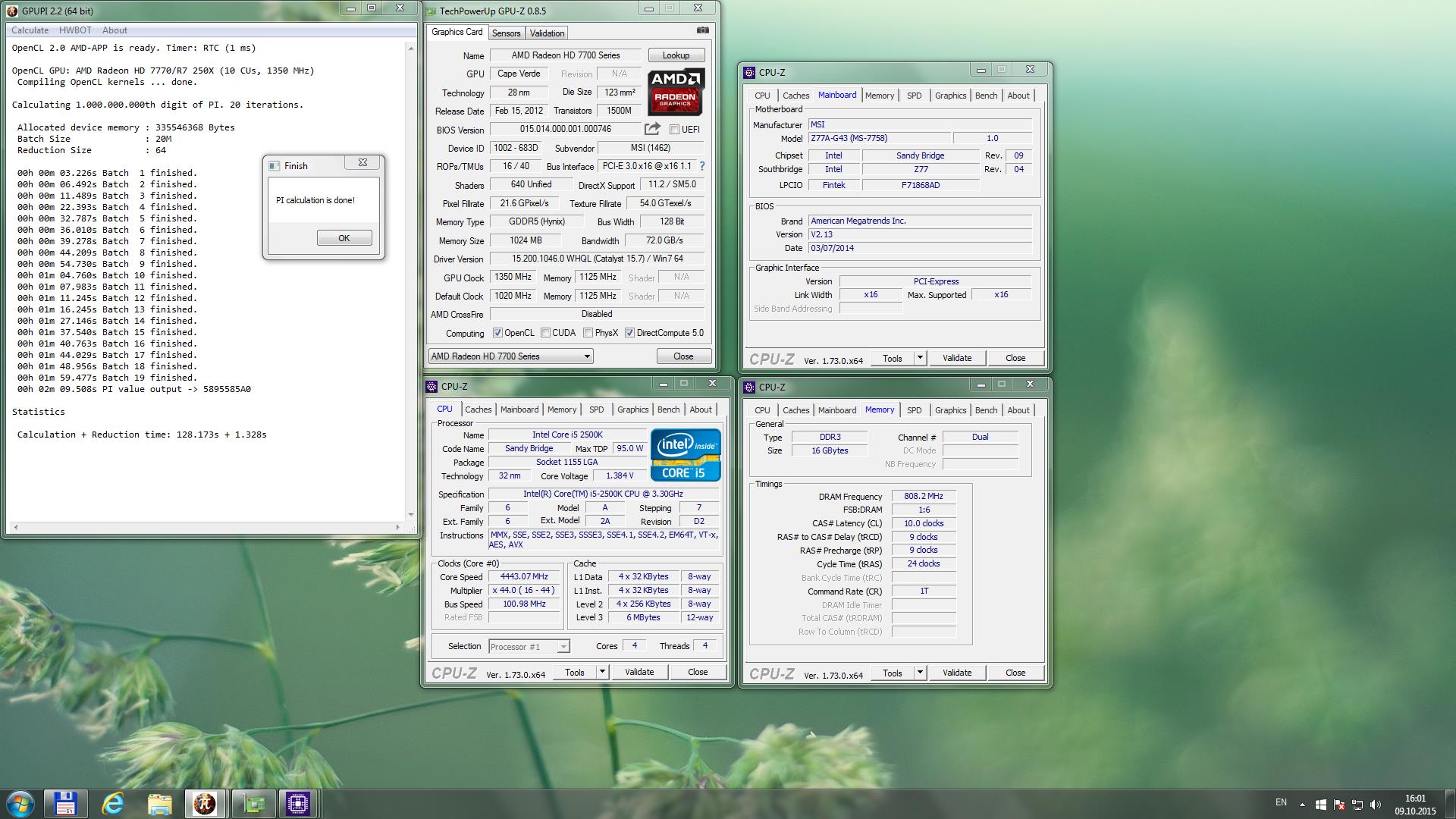Open the HWBOT menu in GPUPI
The height and width of the screenshot is (819, 1456).
pos(75,30)
